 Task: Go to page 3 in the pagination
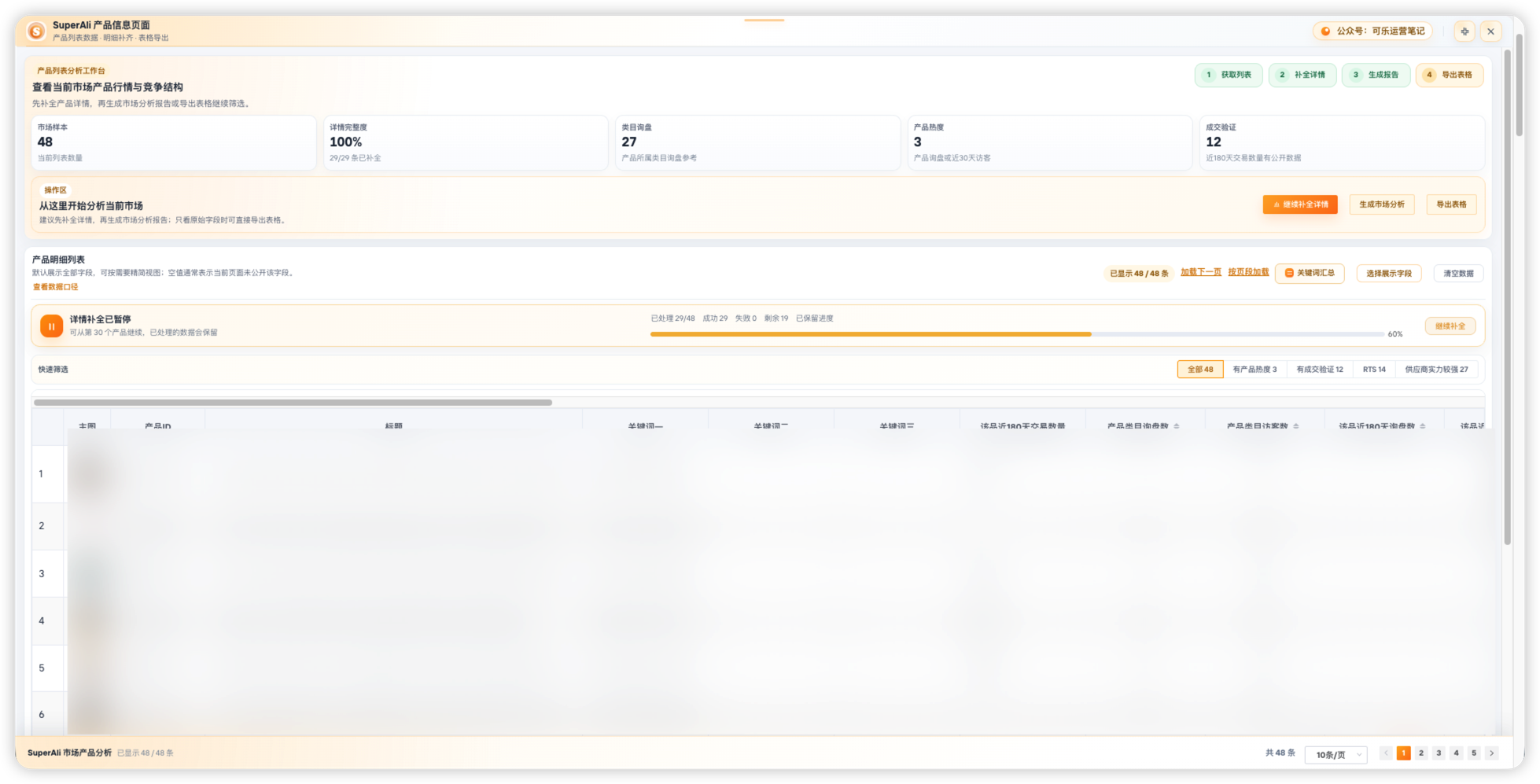tap(1439, 753)
